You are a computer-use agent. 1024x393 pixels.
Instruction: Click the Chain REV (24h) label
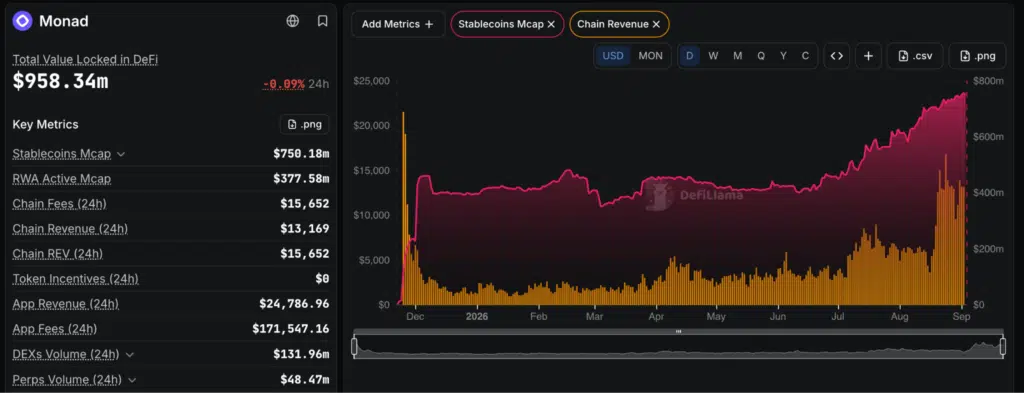coord(57,253)
